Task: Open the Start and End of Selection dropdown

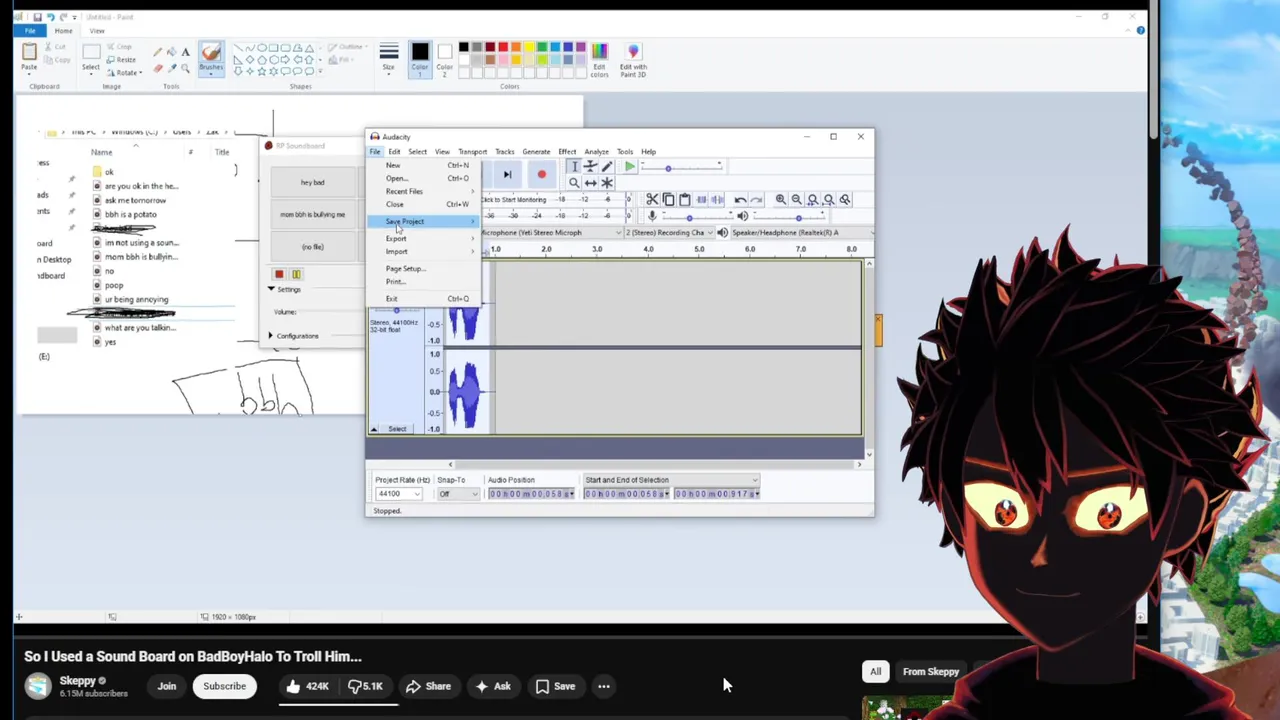Action: coord(671,480)
